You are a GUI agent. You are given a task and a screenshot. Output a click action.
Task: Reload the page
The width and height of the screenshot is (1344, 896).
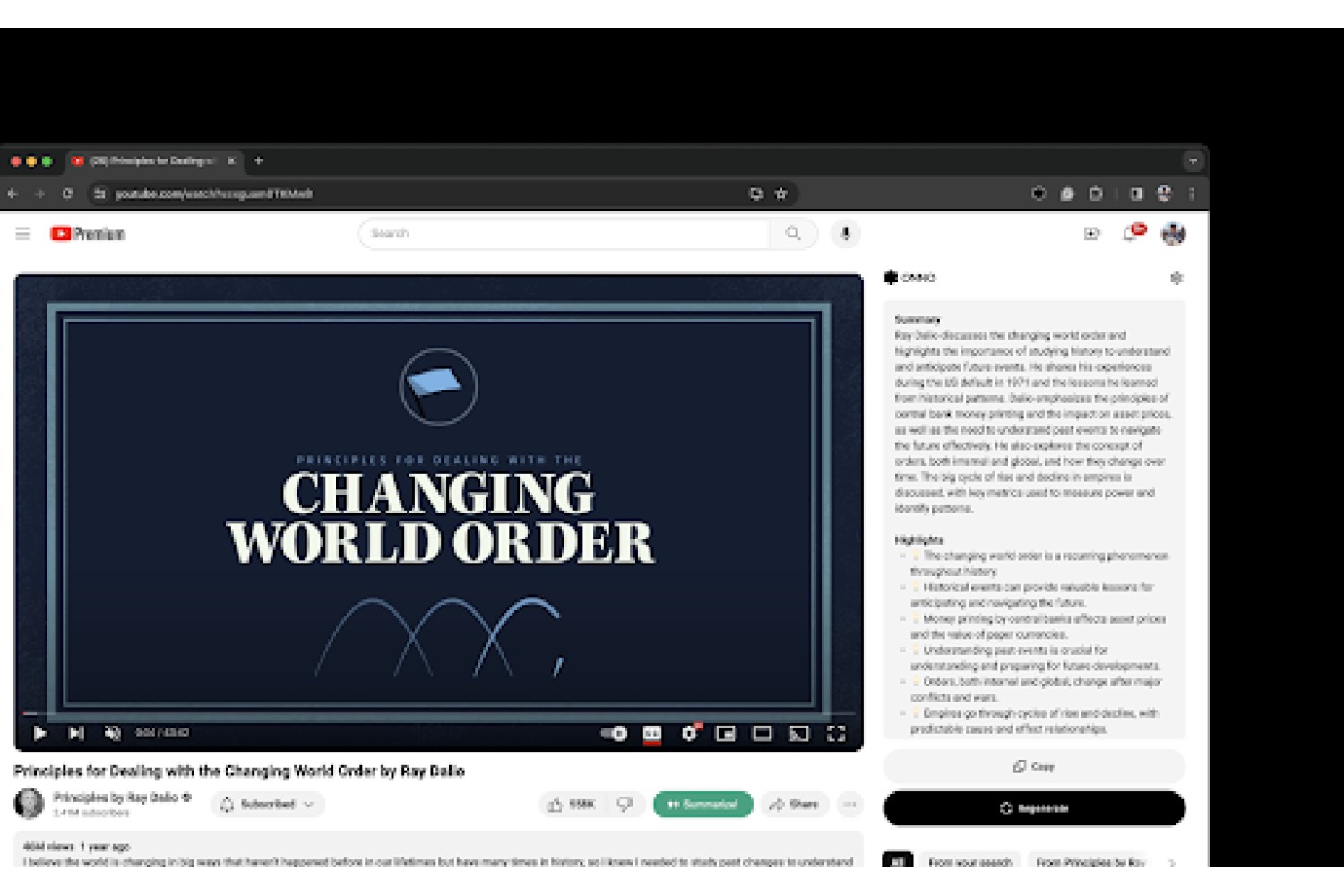coord(67,194)
